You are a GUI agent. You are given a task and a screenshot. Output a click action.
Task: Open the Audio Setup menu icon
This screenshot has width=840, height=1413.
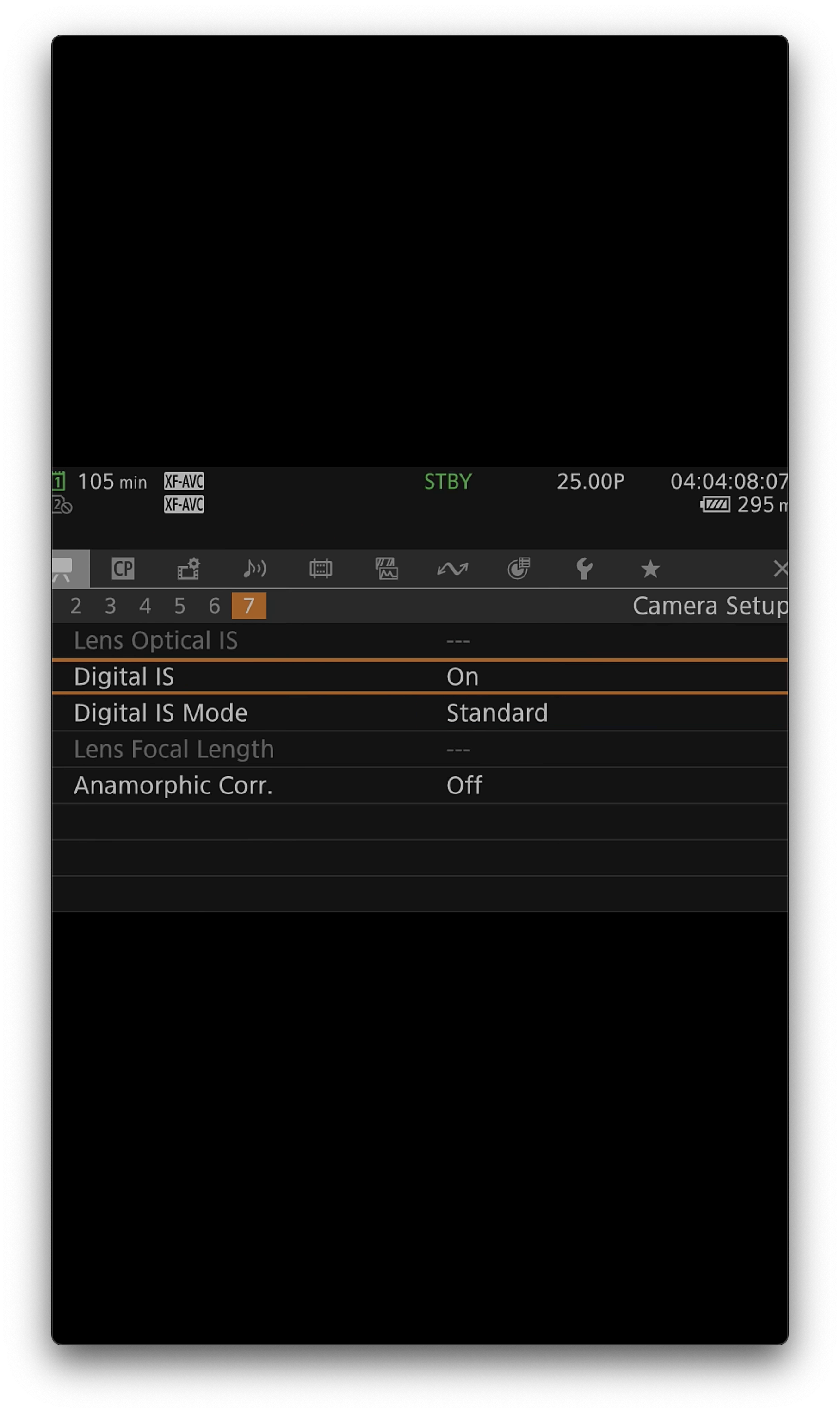tap(255, 568)
